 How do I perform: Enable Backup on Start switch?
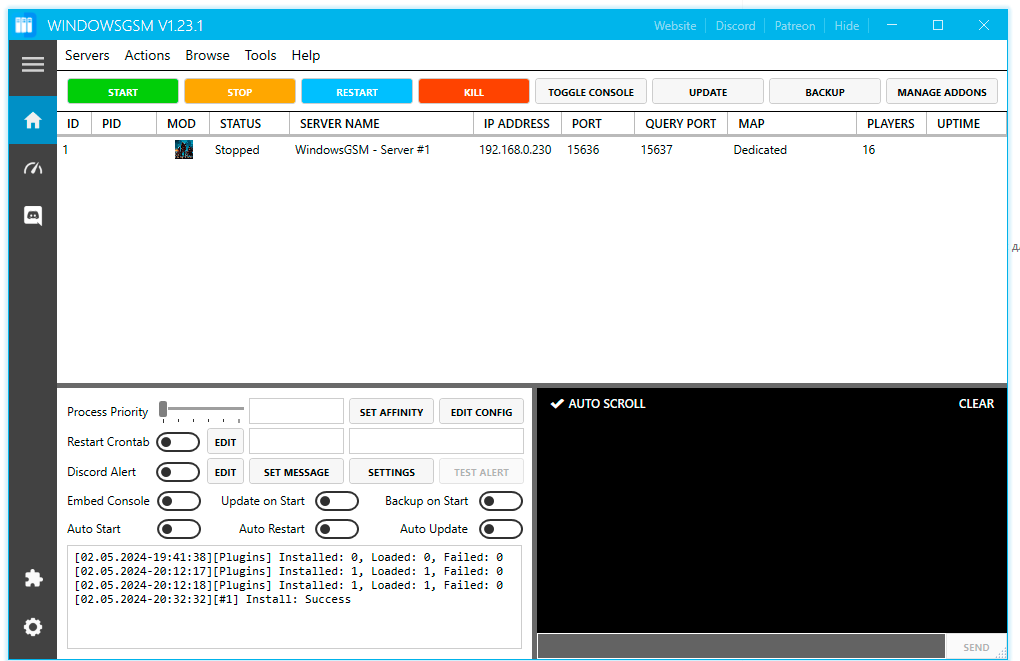[501, 501]
